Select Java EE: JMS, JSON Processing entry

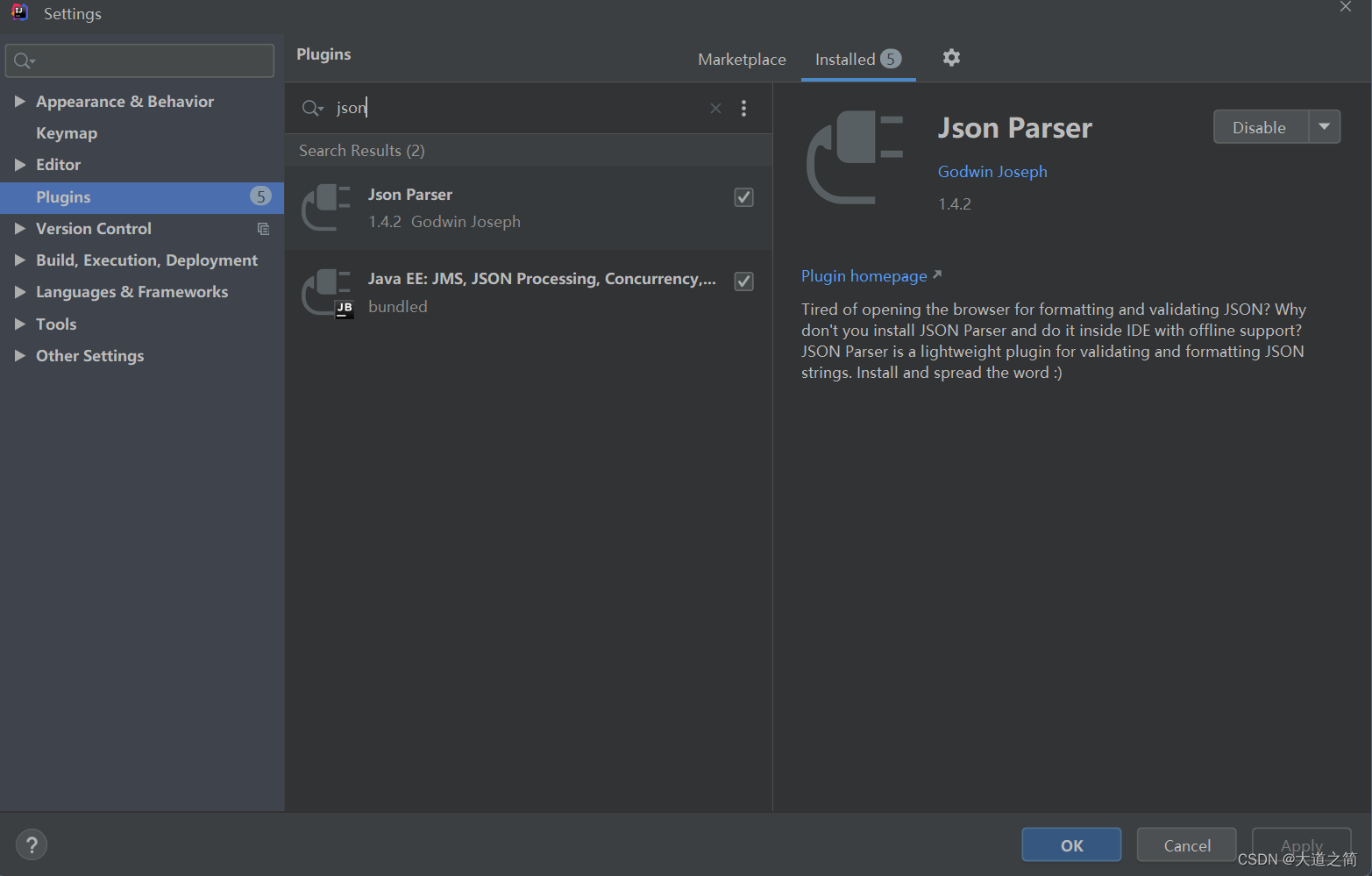coord(529,292)
